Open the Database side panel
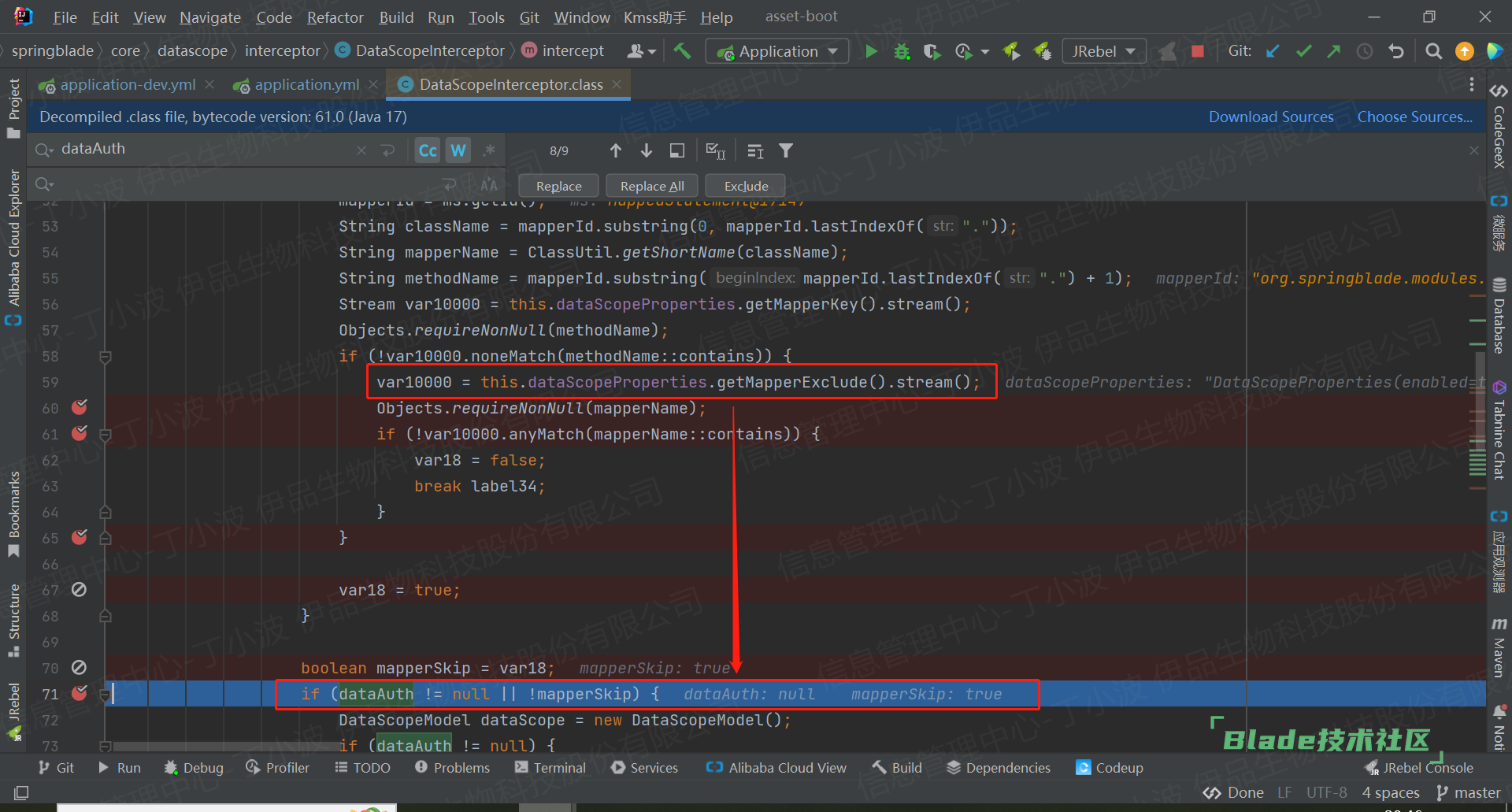The image size is (1512, 812). coord(1499,317)
